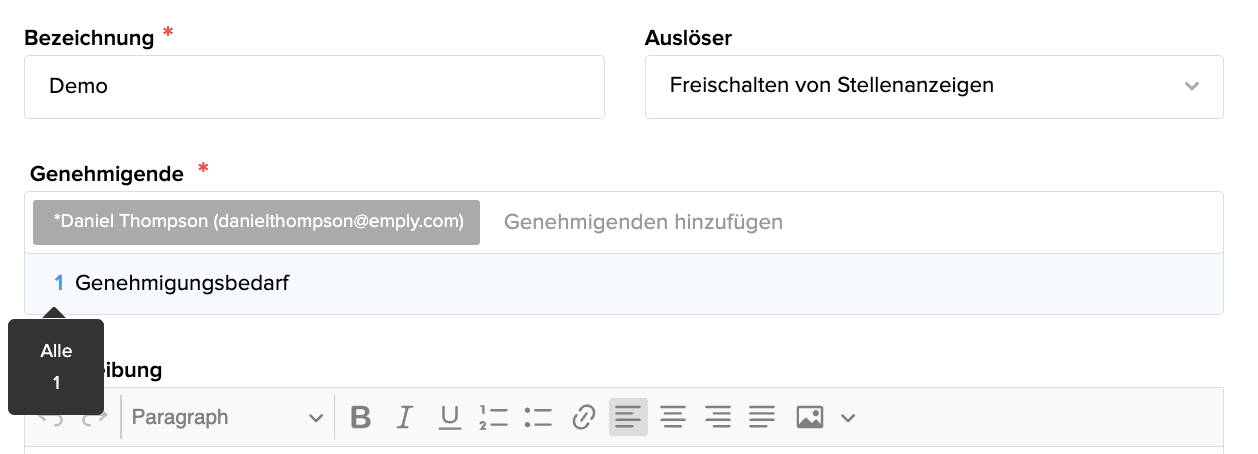
Task: Center align the text
Action: (673, 417)
